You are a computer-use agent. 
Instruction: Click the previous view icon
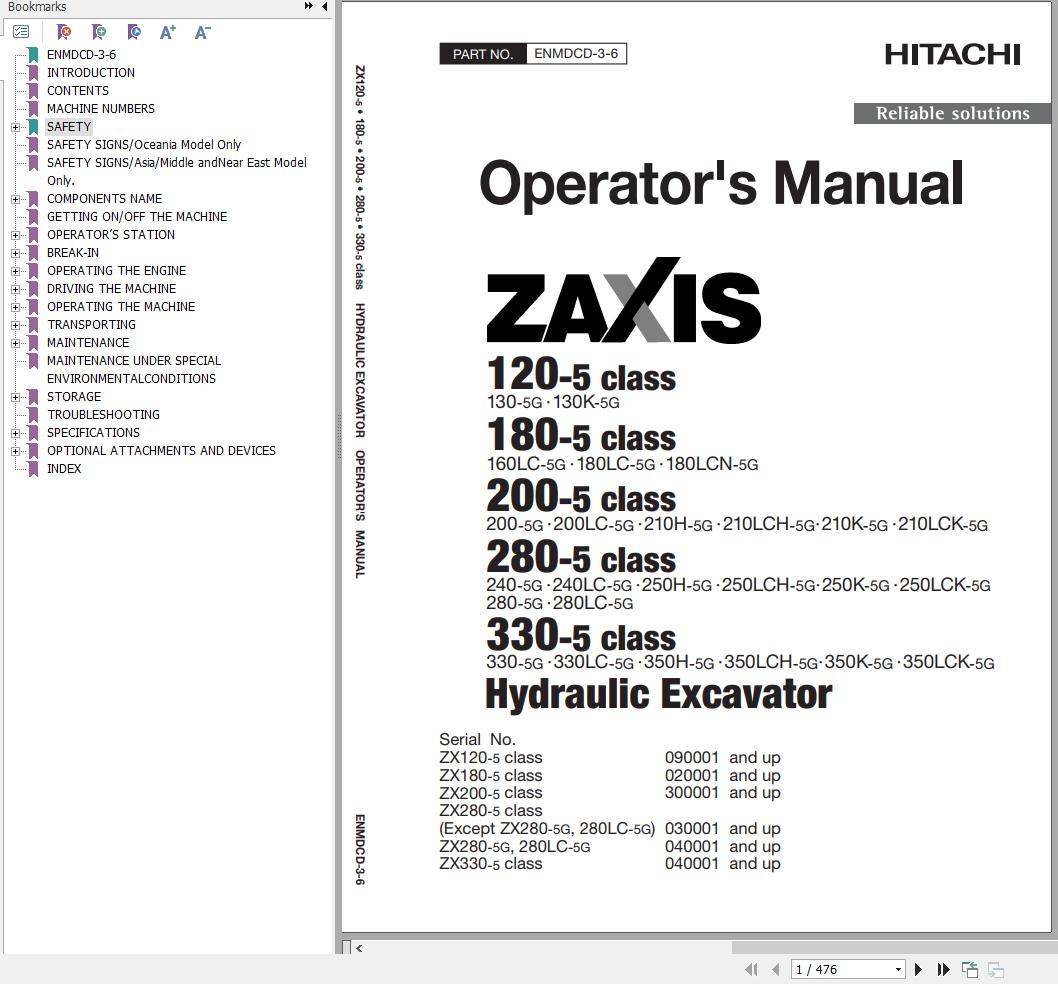[x=970, y=970]
